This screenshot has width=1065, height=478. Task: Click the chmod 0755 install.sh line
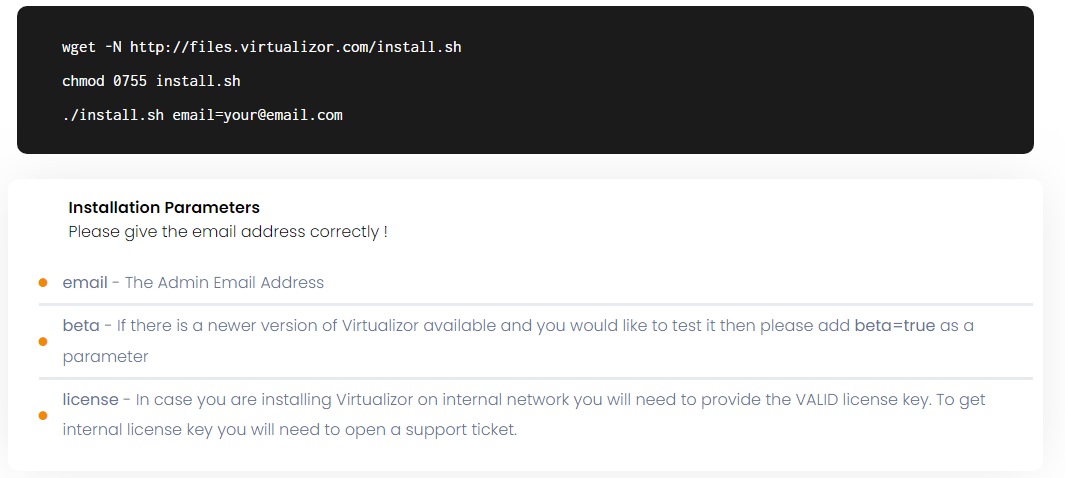click(151, 81)
